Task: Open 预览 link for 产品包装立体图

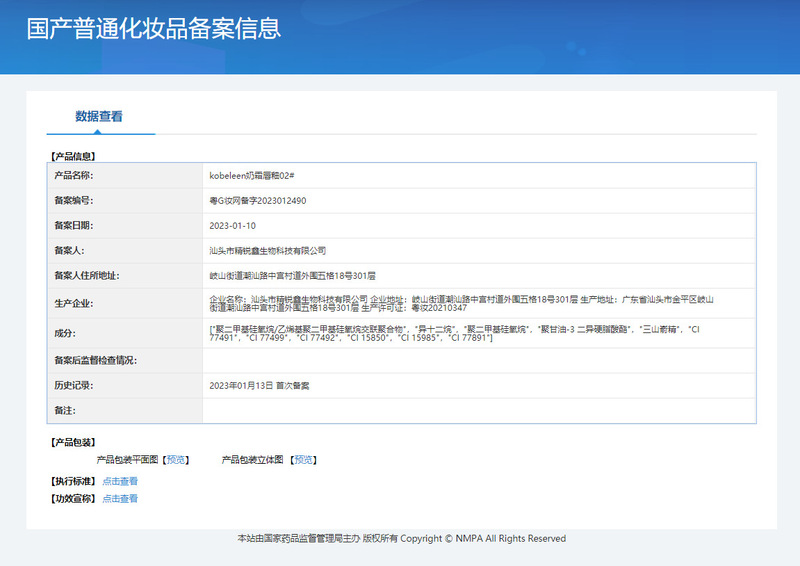Action: (x=303, y=460)
